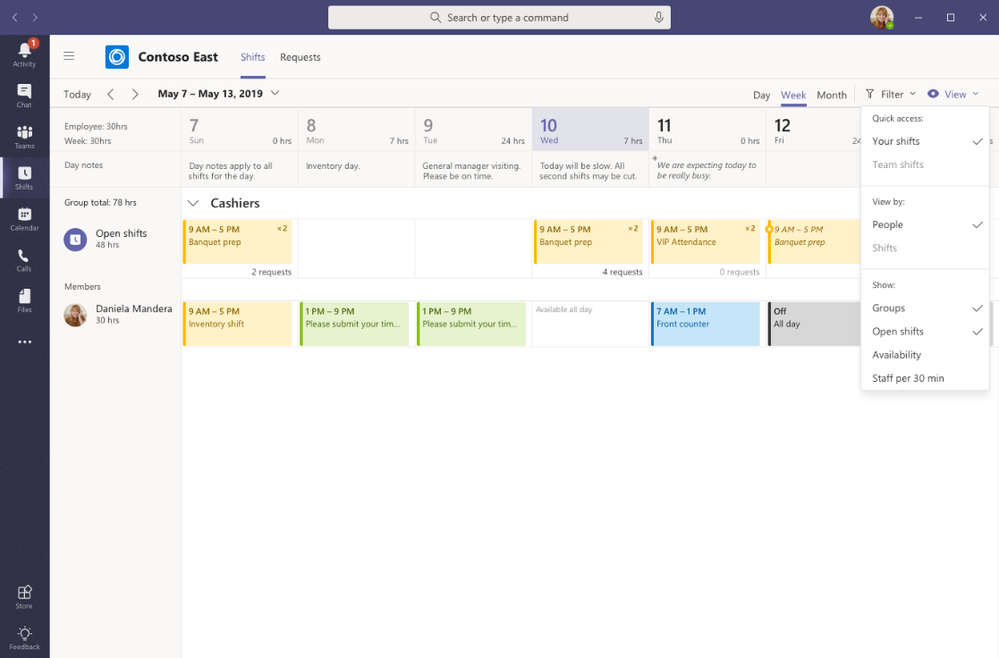Click the Open shifts clock icon
The height and width of the screenshot is (658, 999).
pos(75,240)
